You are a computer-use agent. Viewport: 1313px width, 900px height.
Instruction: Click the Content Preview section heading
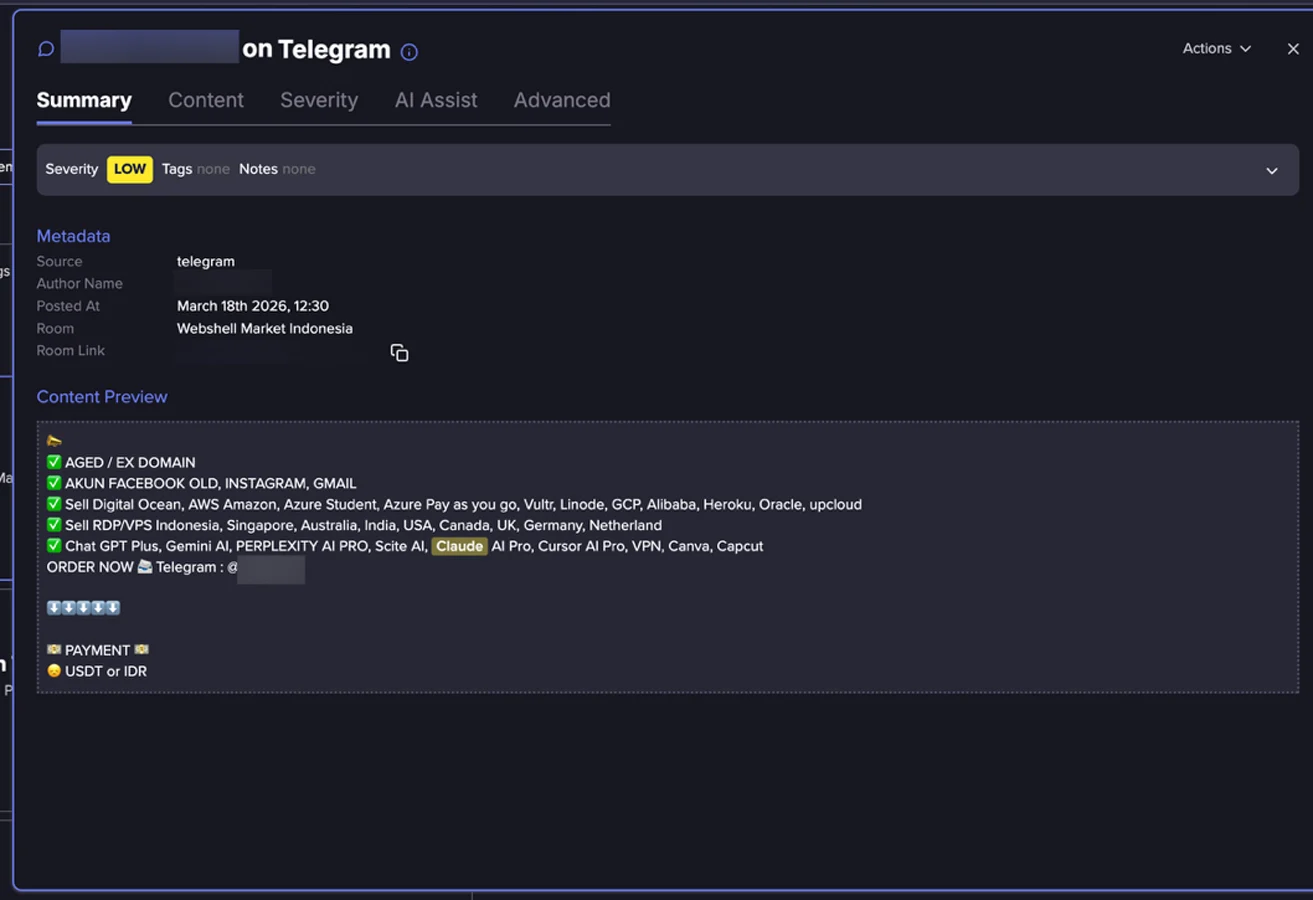pyautogui.click(x=102, y=397)
